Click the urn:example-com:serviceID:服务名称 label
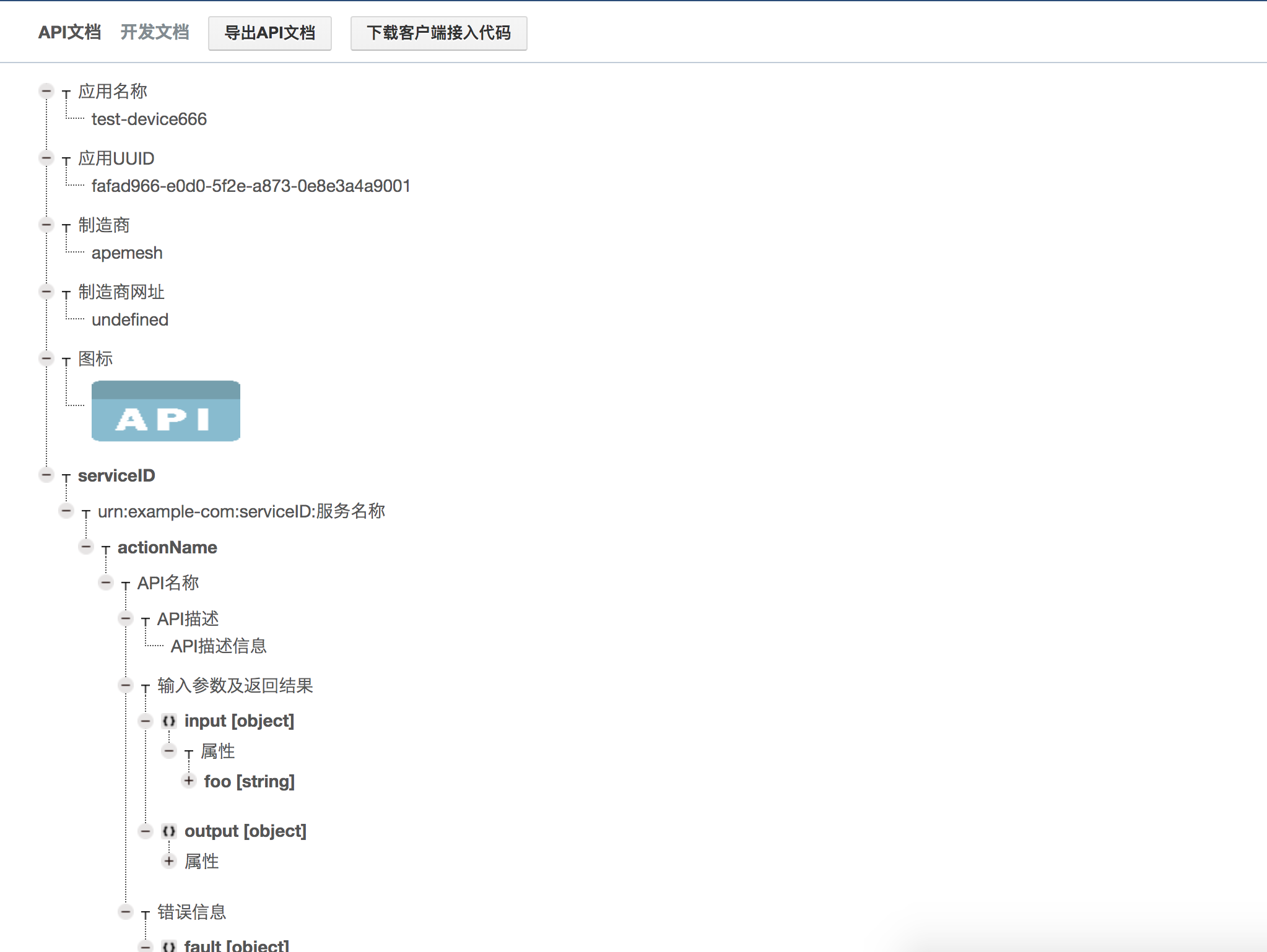The image size is (1267, 952). point(242,511)
